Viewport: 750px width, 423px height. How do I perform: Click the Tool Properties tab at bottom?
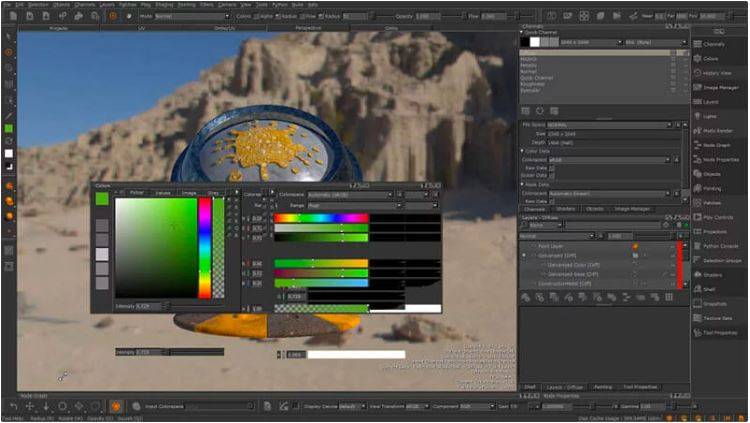[640, 386]
